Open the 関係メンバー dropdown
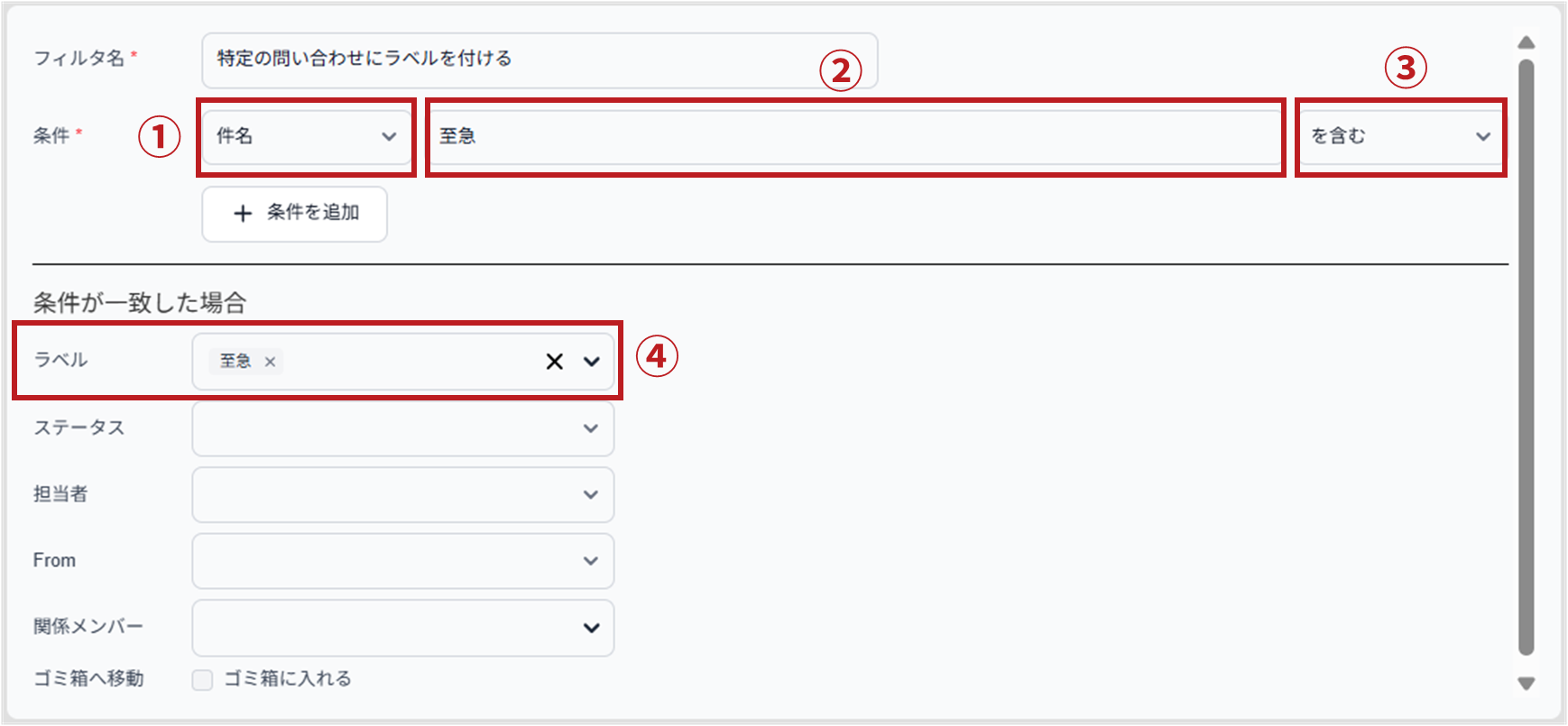 403,628
